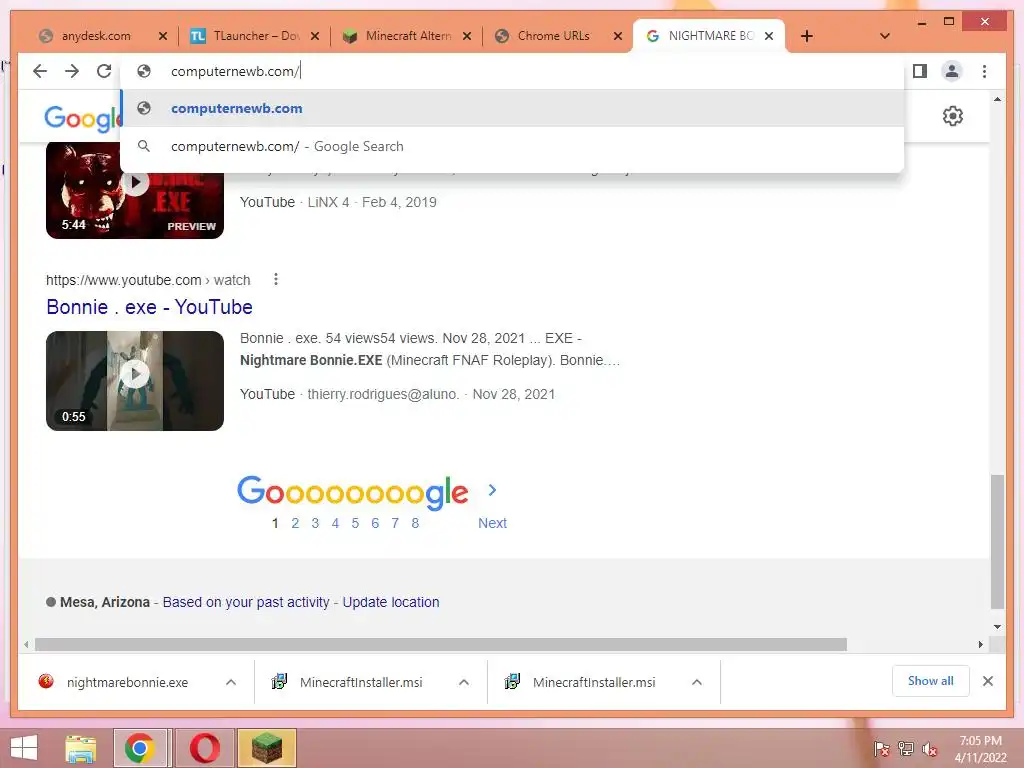Viewport: 1024px width, 768px height.
Task: Close the downloads bar
Action: click(988, 681)
